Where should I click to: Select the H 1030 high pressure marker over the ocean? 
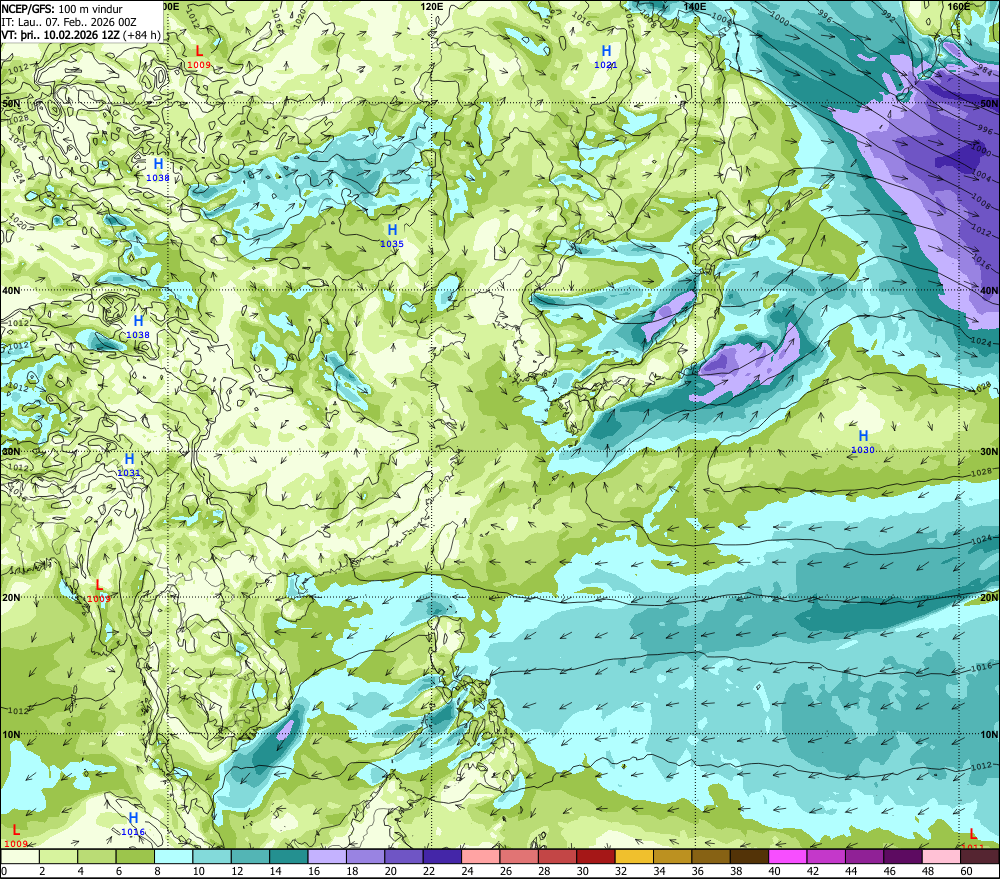(x=863, y=441)
